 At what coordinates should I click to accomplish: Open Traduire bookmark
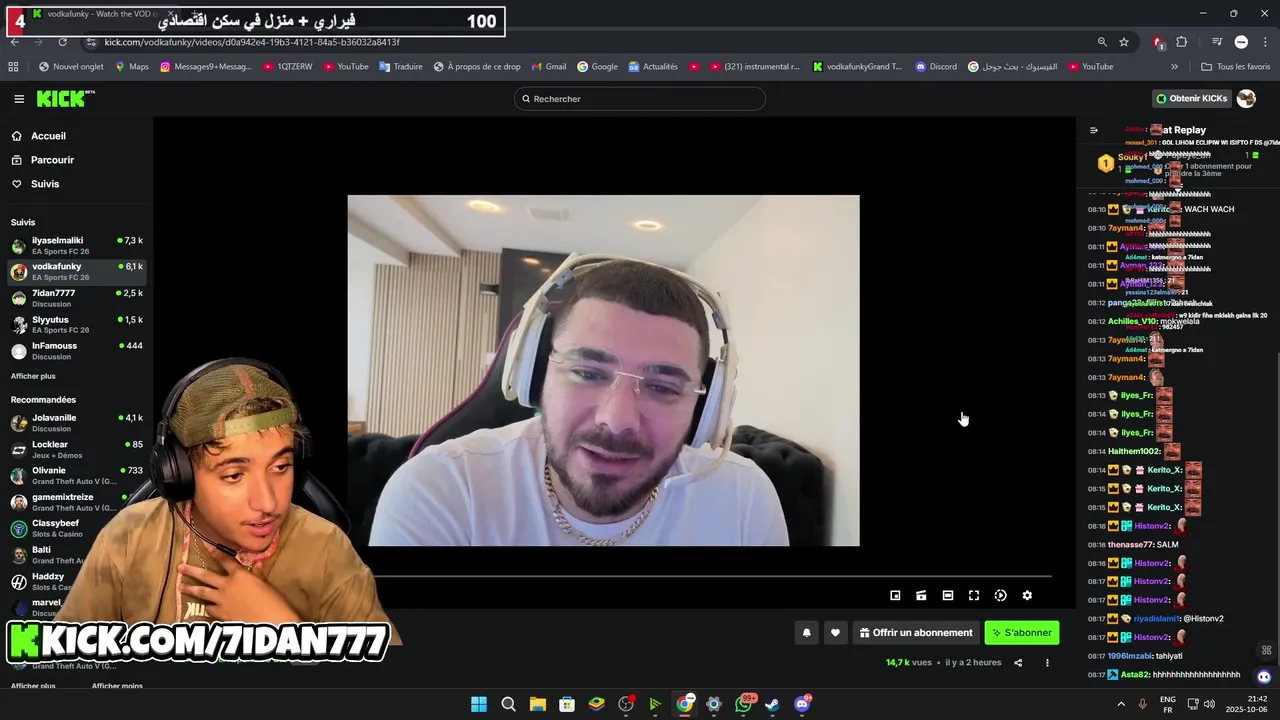coord(400,67)
